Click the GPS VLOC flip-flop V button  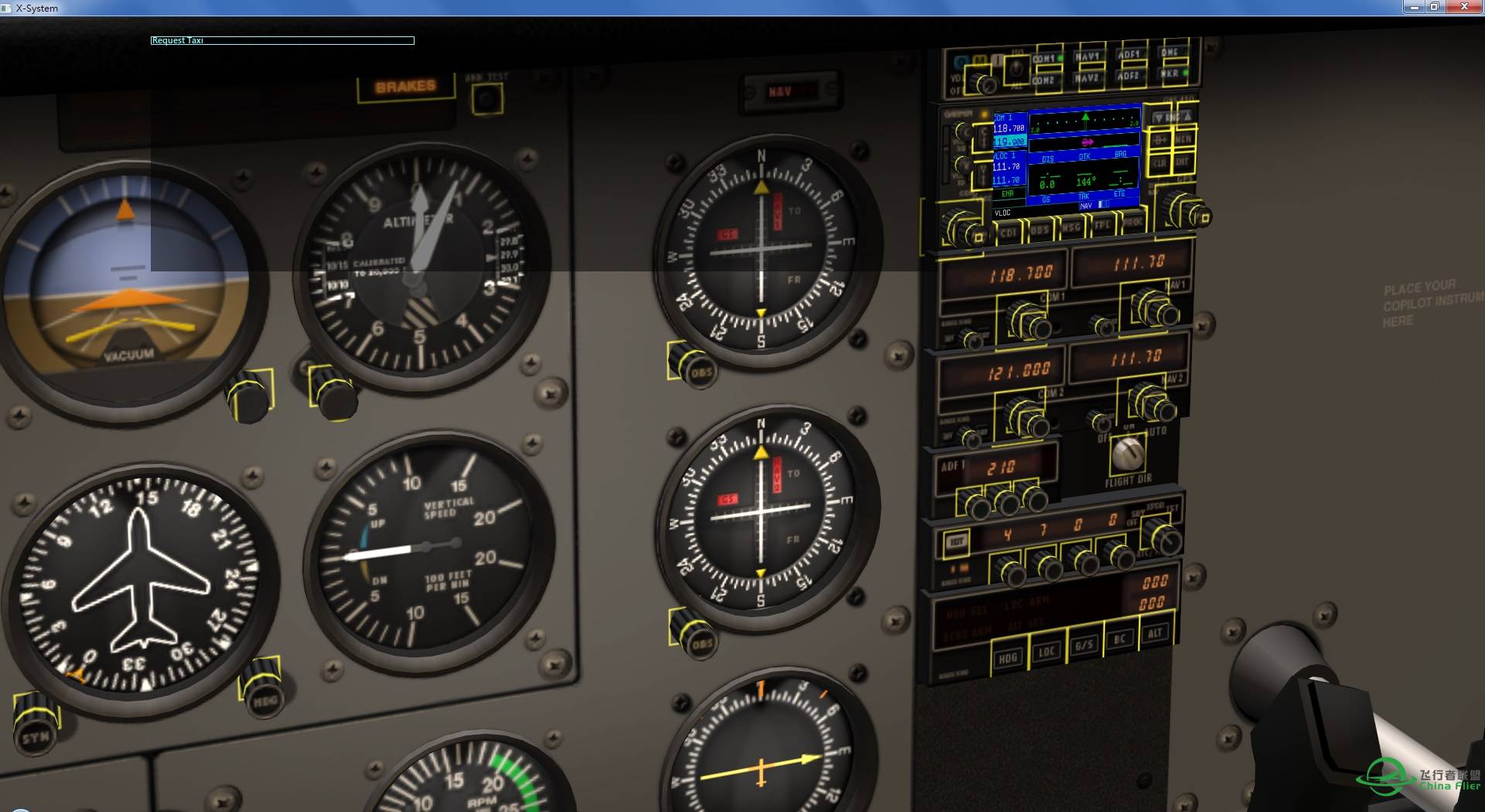point(983,175)
